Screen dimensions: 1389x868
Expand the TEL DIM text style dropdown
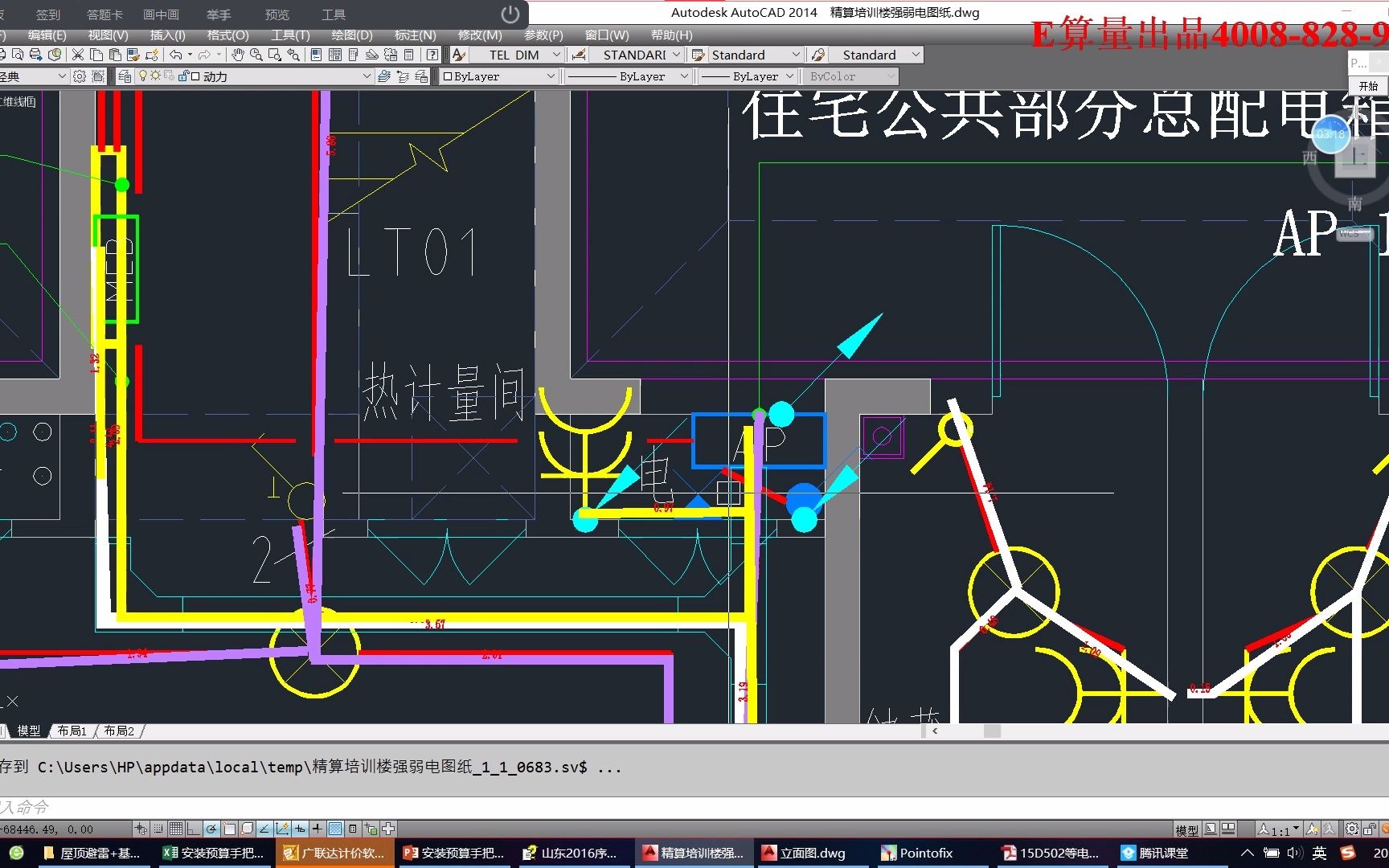(x=556, y=55)
